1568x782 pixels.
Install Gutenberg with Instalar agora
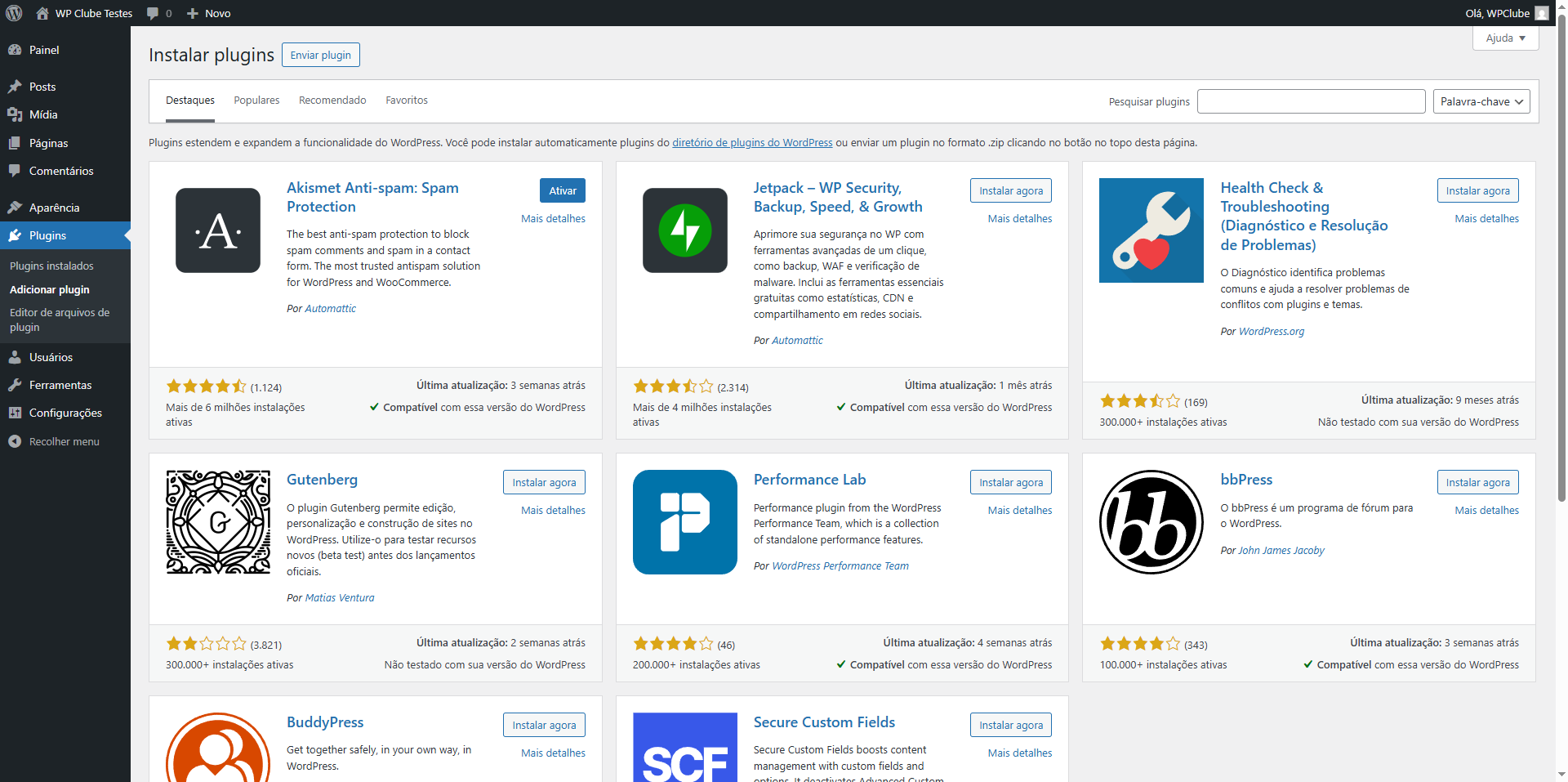544,482
